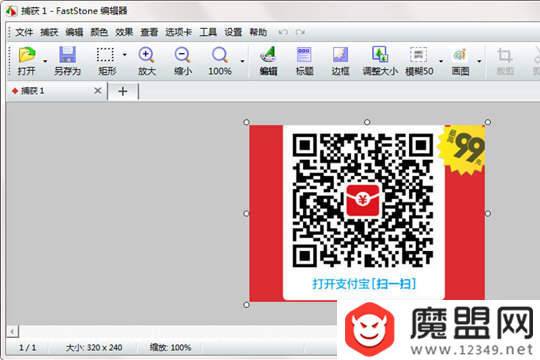Add a new tab with plus button

tap(123, 91)
